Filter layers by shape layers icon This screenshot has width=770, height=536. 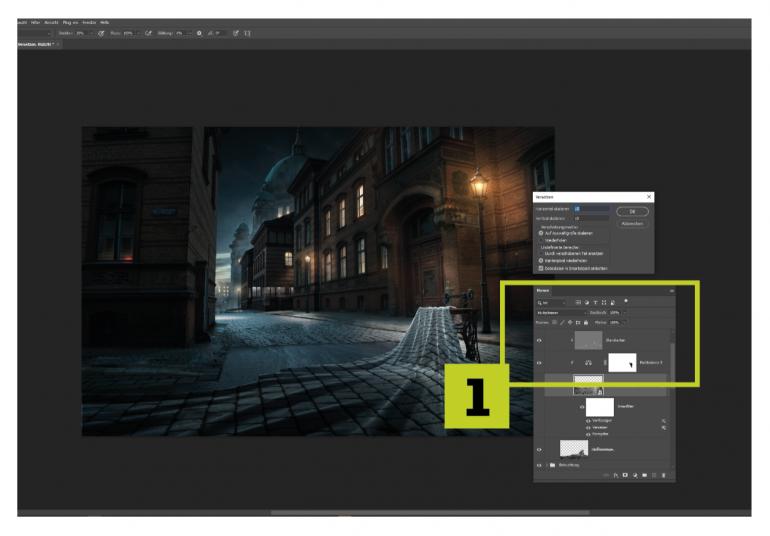(x=604, y=303)
